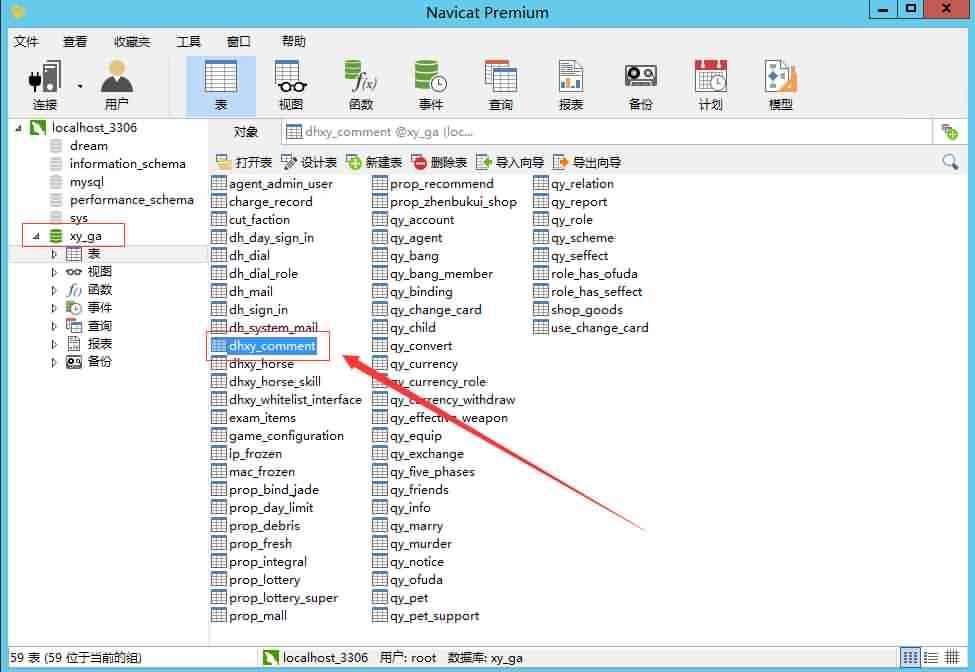Collapse the localhost_3306 connection node
The height and width of the screenshot is (672, 975).
click(18, 128)
